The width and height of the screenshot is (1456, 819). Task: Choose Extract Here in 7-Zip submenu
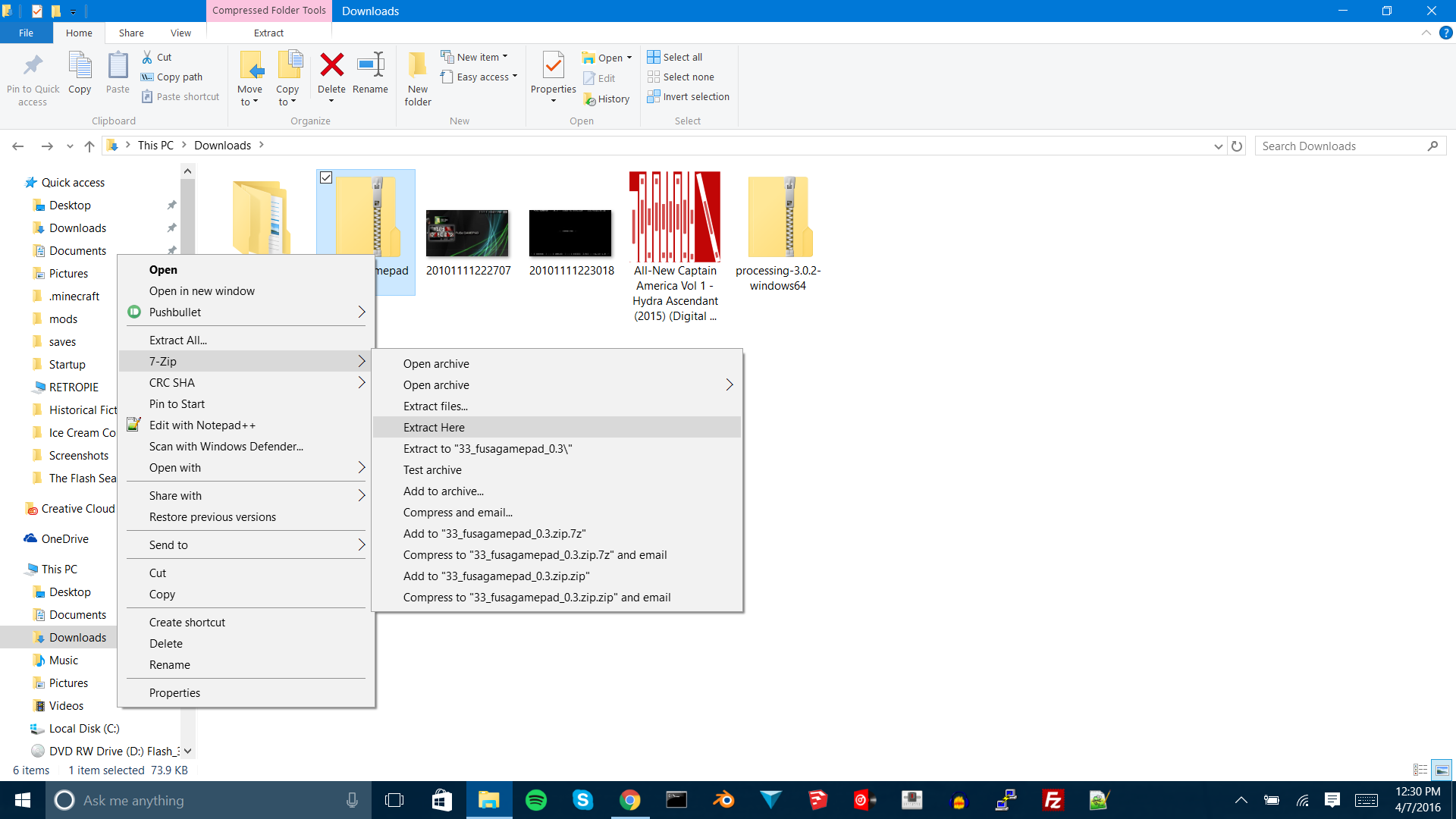point(434,427)
